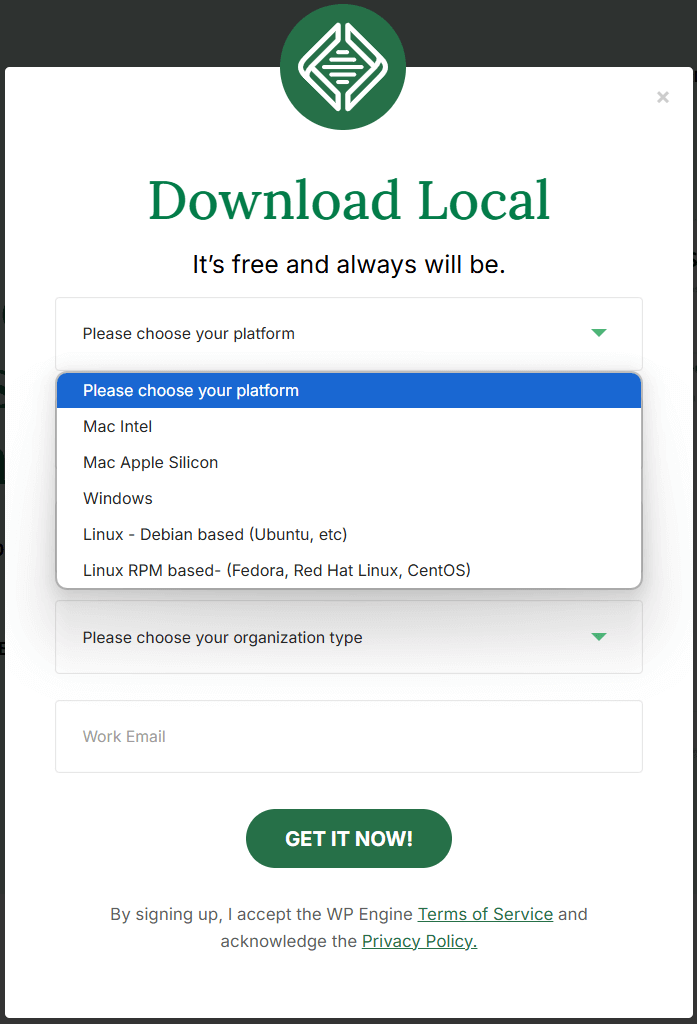The height and width of the screenshot is (1024, 697).
Task: Click the 'Download Local' heading text
Action: [349, 200]
